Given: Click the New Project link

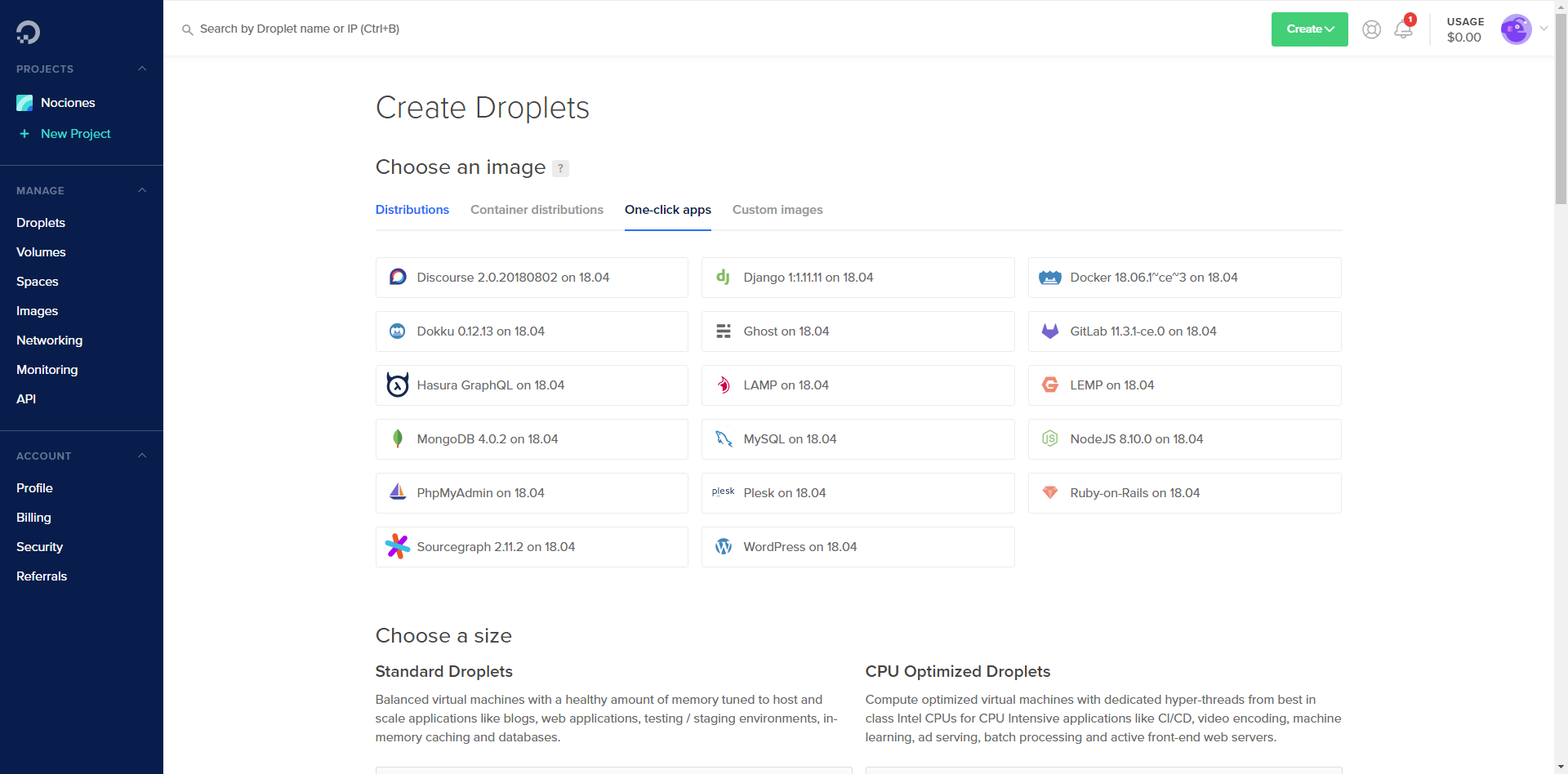Looking at the screenshot, I should pyautogui.click(x=76, y=134).
